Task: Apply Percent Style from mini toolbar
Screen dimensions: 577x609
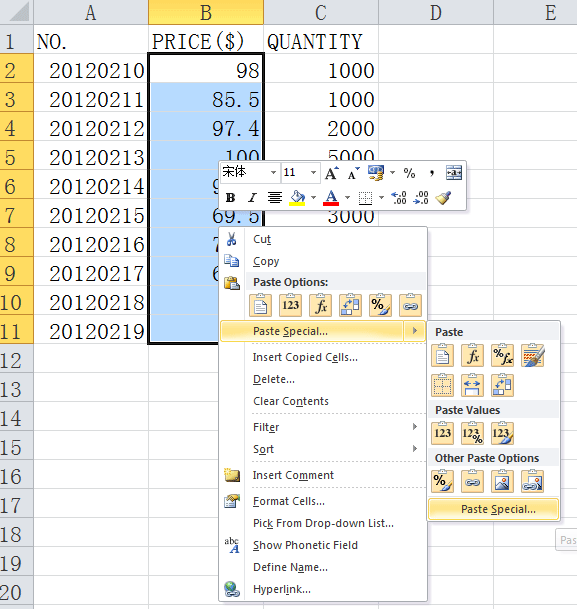Action: coord(409,173)
